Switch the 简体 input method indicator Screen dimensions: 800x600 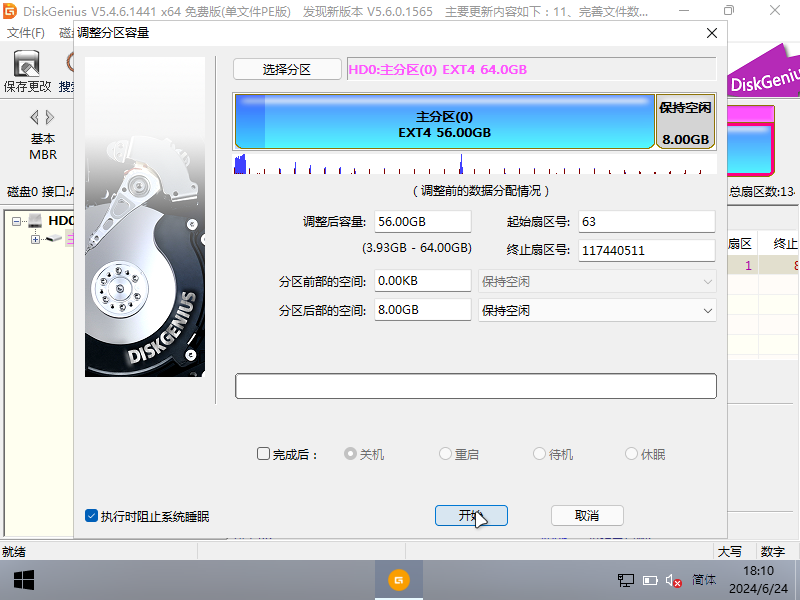click(x=704, y=580)
